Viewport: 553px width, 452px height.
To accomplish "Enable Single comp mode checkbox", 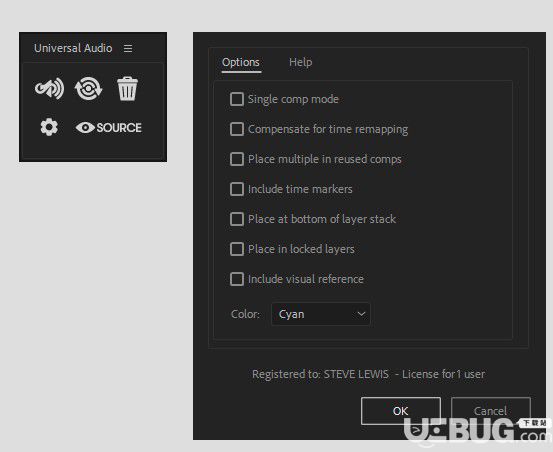I will point(237,99).
